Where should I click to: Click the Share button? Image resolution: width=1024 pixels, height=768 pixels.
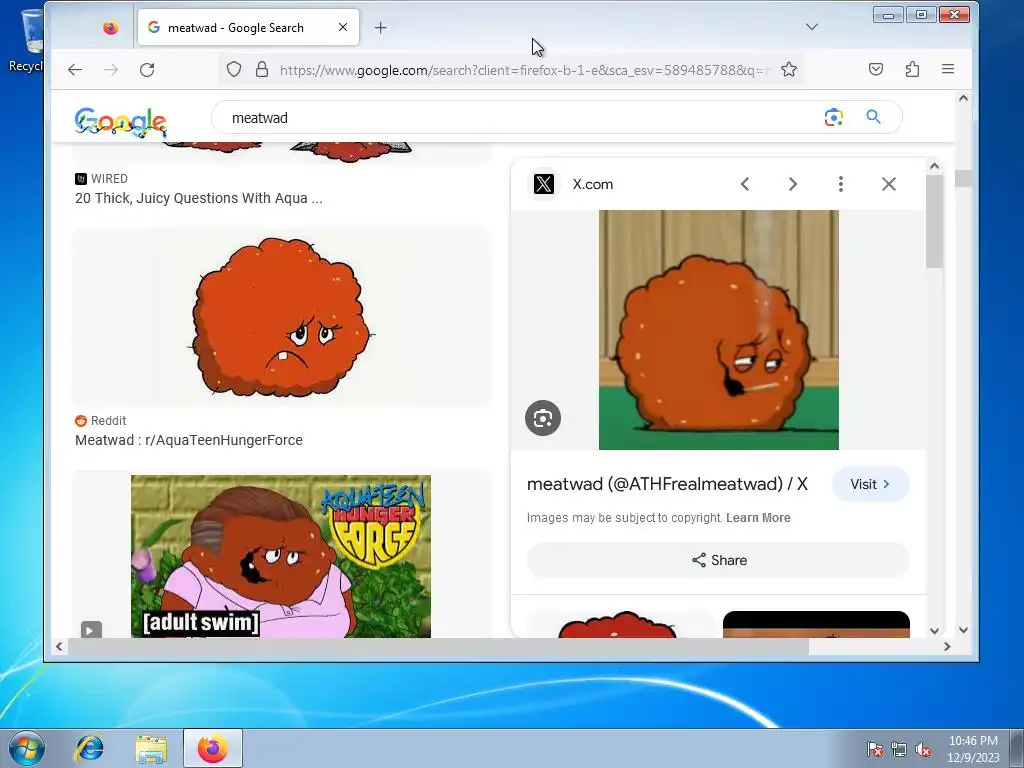718,560
